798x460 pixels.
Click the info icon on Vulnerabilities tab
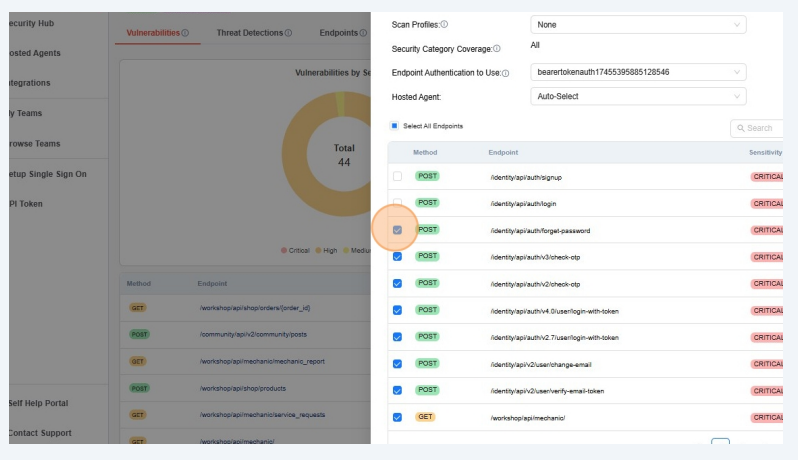(x=185, y=33)
